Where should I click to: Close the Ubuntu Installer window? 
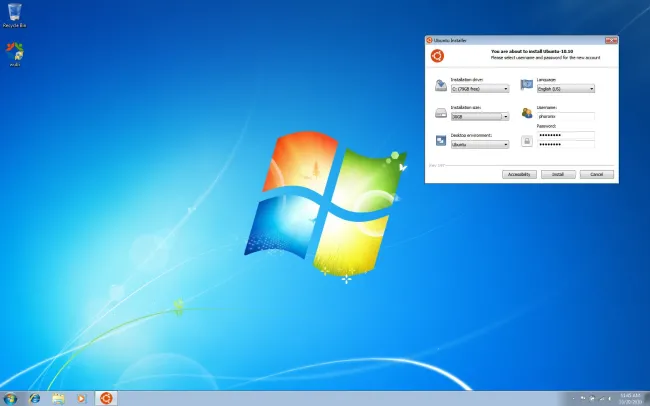(611, 40)
